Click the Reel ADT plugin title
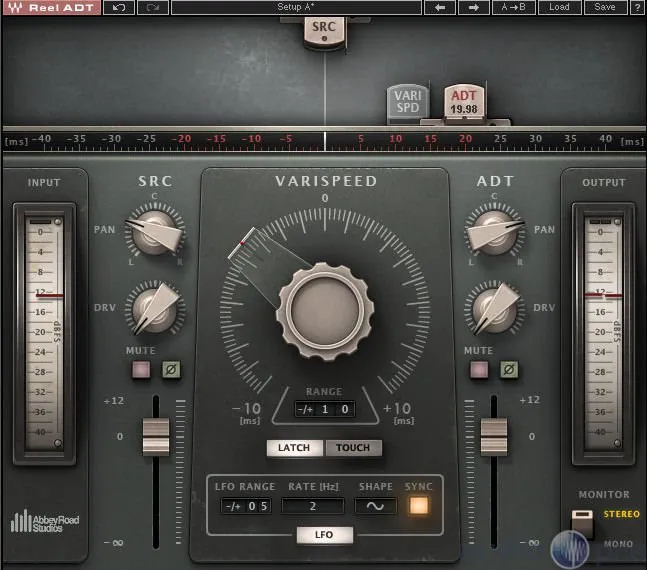This screenshot has height=570, width=647. click(61, 7)
